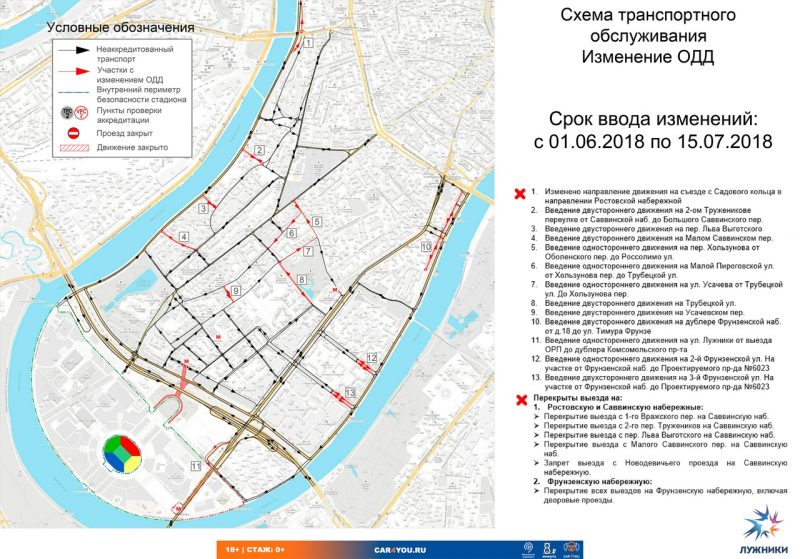Viewport: 800px width, 559px height.
Task: Click numbered marker 5 on the map
Action: click(317, 221)
